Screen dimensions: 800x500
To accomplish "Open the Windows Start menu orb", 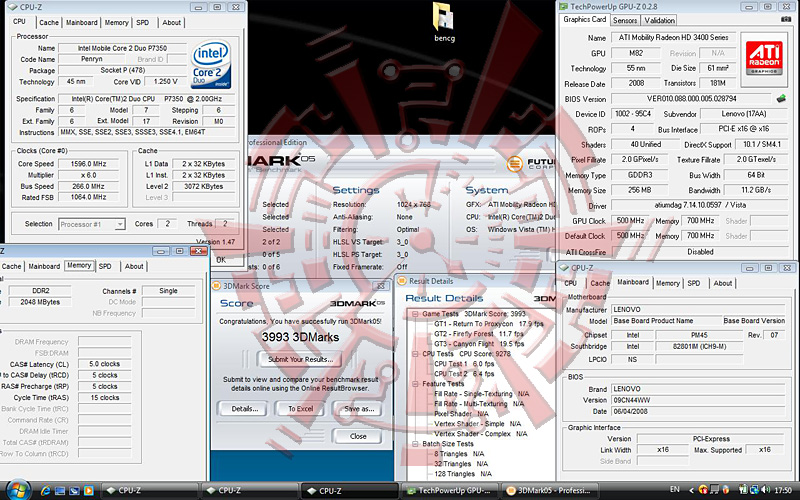I will (x=18, y=490).
